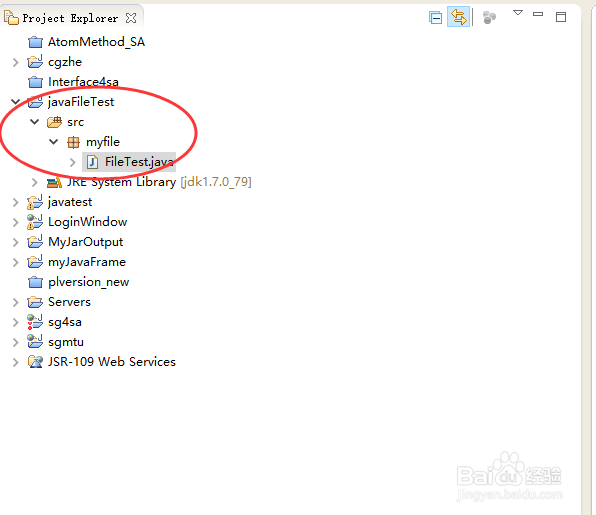Select the AtomMethod_SA project label

(x=96, y=42)
